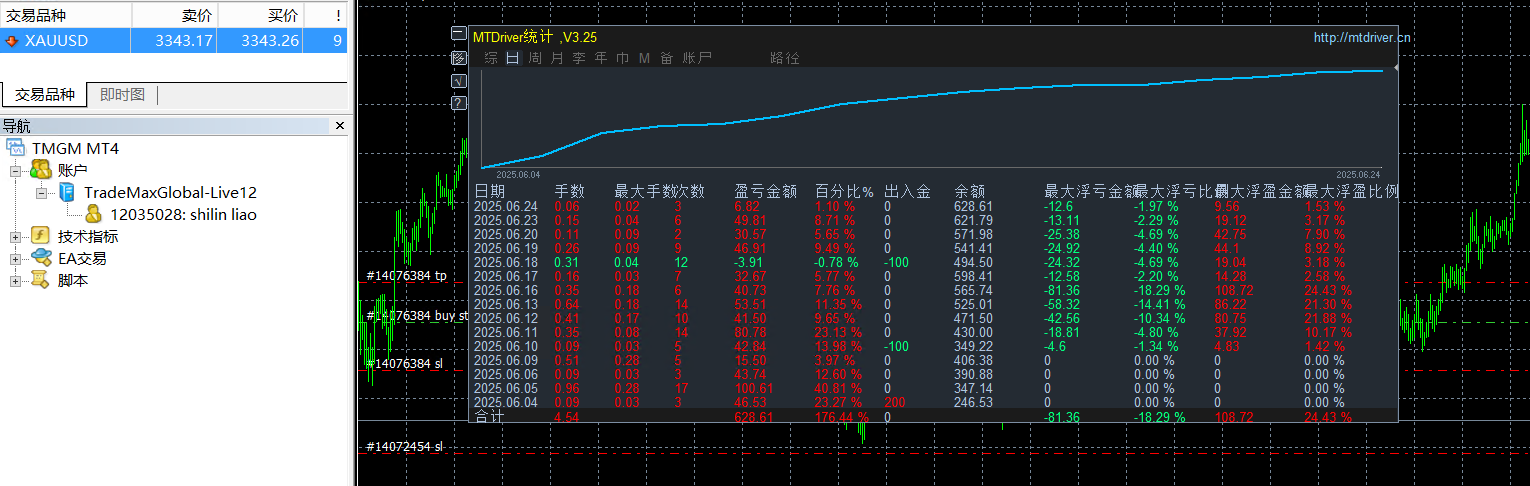Click the TMGM MT4 root icon in navigator
The width and height of the screenshot is (1530, 486).
(x=17, y=148)
